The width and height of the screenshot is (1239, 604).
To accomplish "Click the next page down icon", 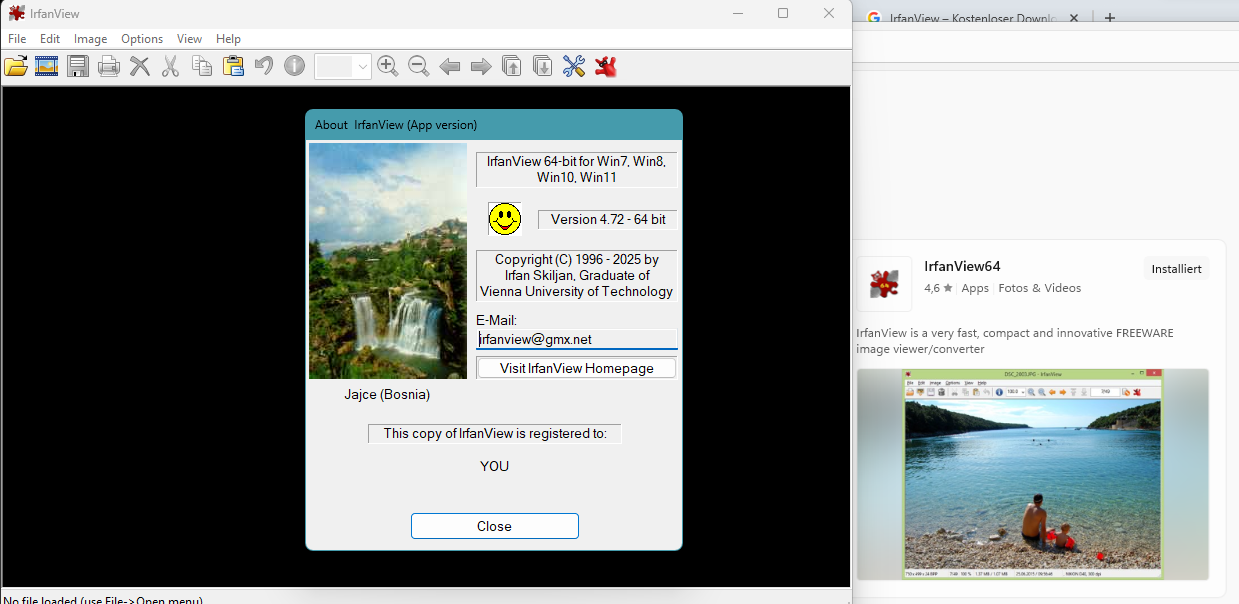I will (x=543, y=67).
